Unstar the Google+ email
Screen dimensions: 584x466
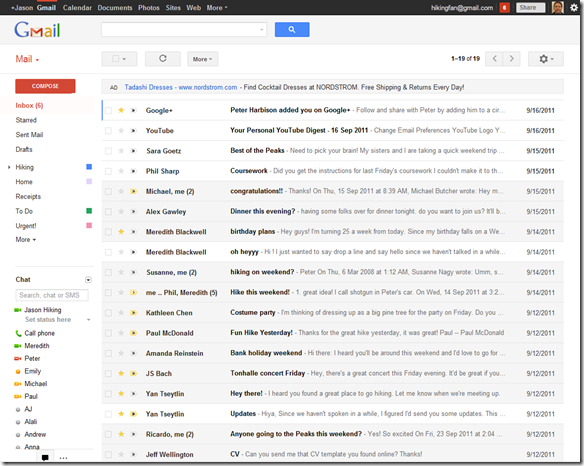121,110
